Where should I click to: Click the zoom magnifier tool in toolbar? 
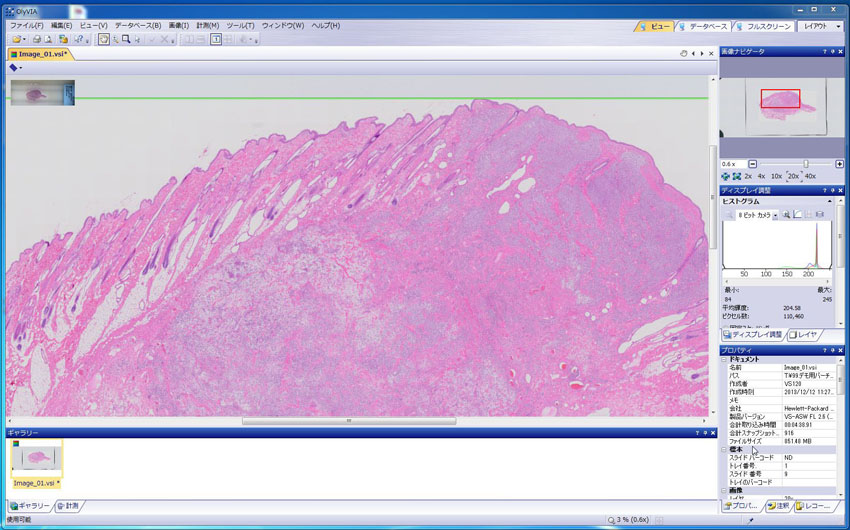pos(126,39)
